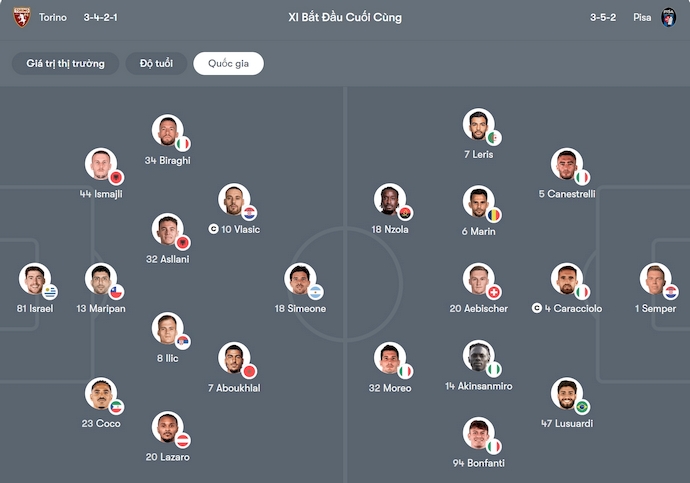Click the Italian flag on Biraghi's avatar
This screenshot has width=690, height=483.
click(x=182, y=144)
